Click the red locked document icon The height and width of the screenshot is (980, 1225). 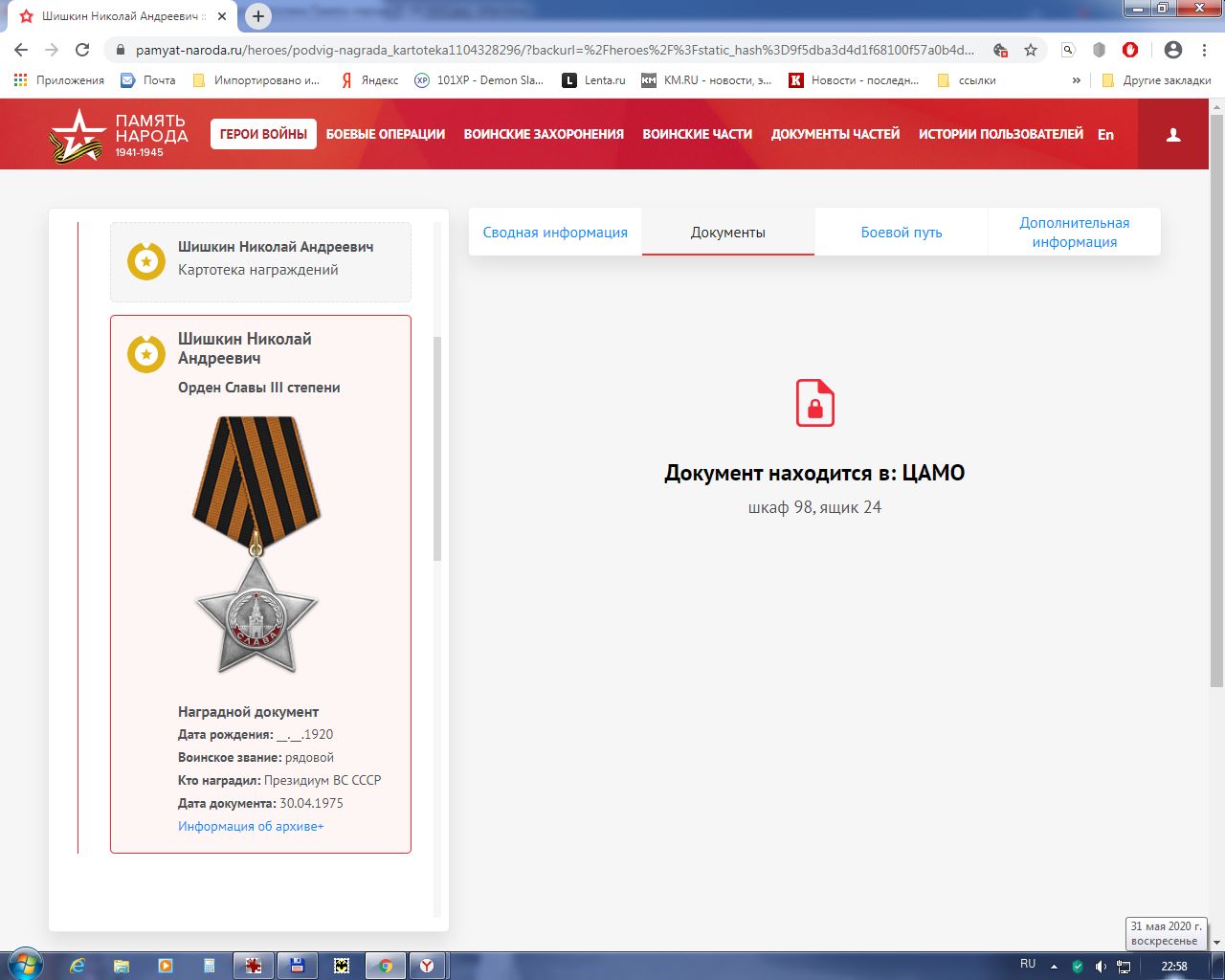point(815,402)
